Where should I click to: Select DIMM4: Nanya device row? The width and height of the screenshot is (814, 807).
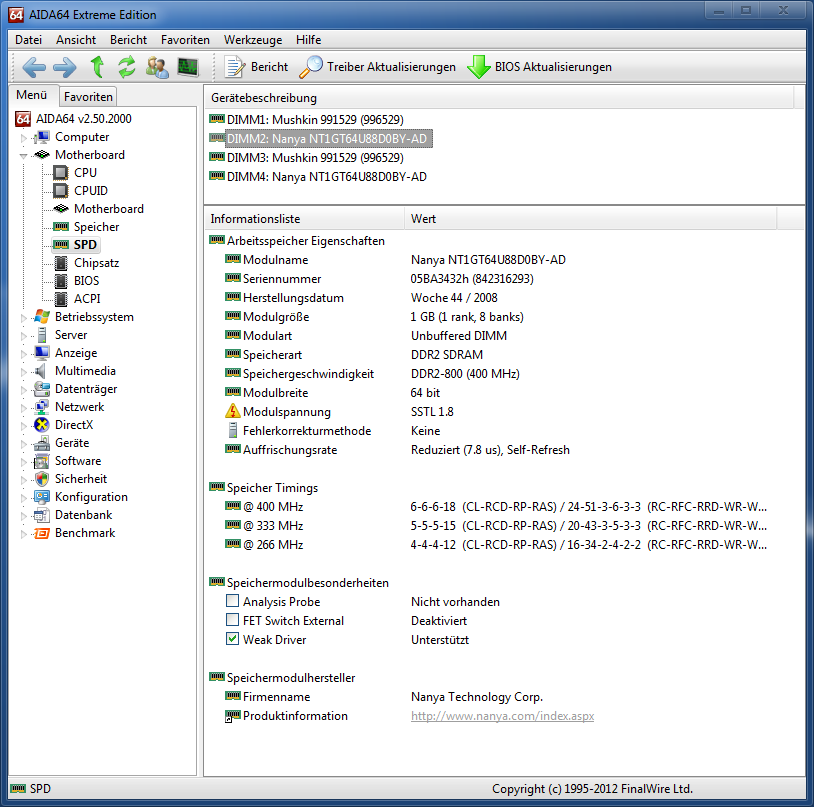tap(318, 177)
